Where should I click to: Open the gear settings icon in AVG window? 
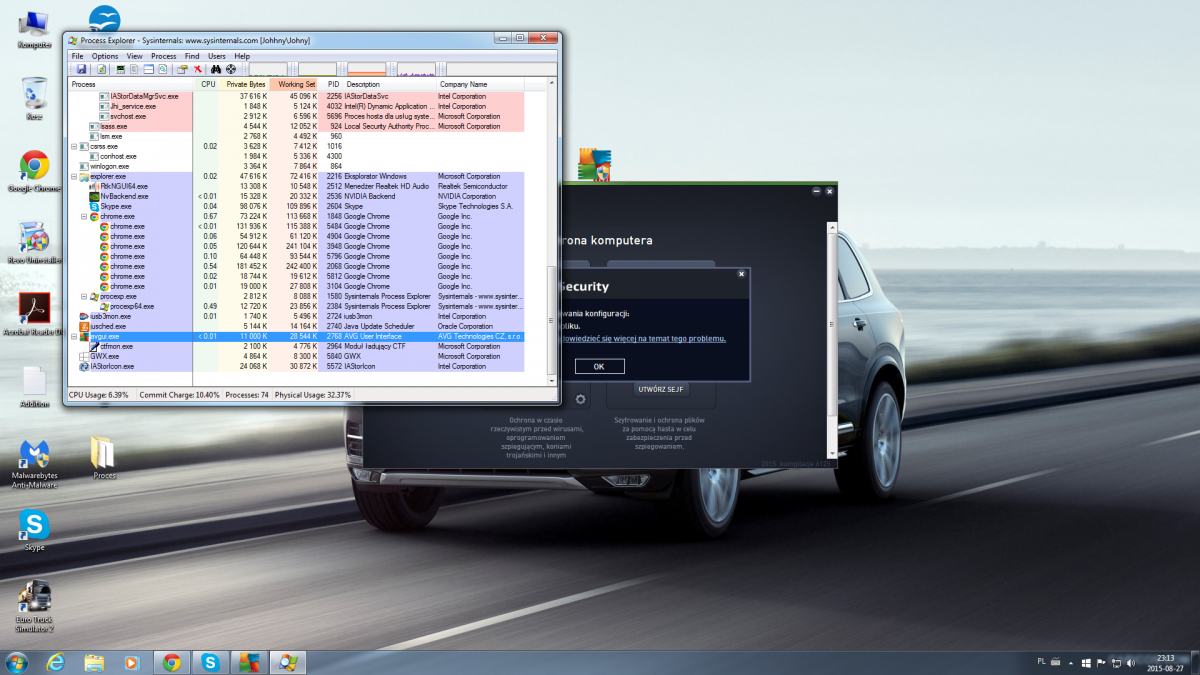click(x=580, y=399)
